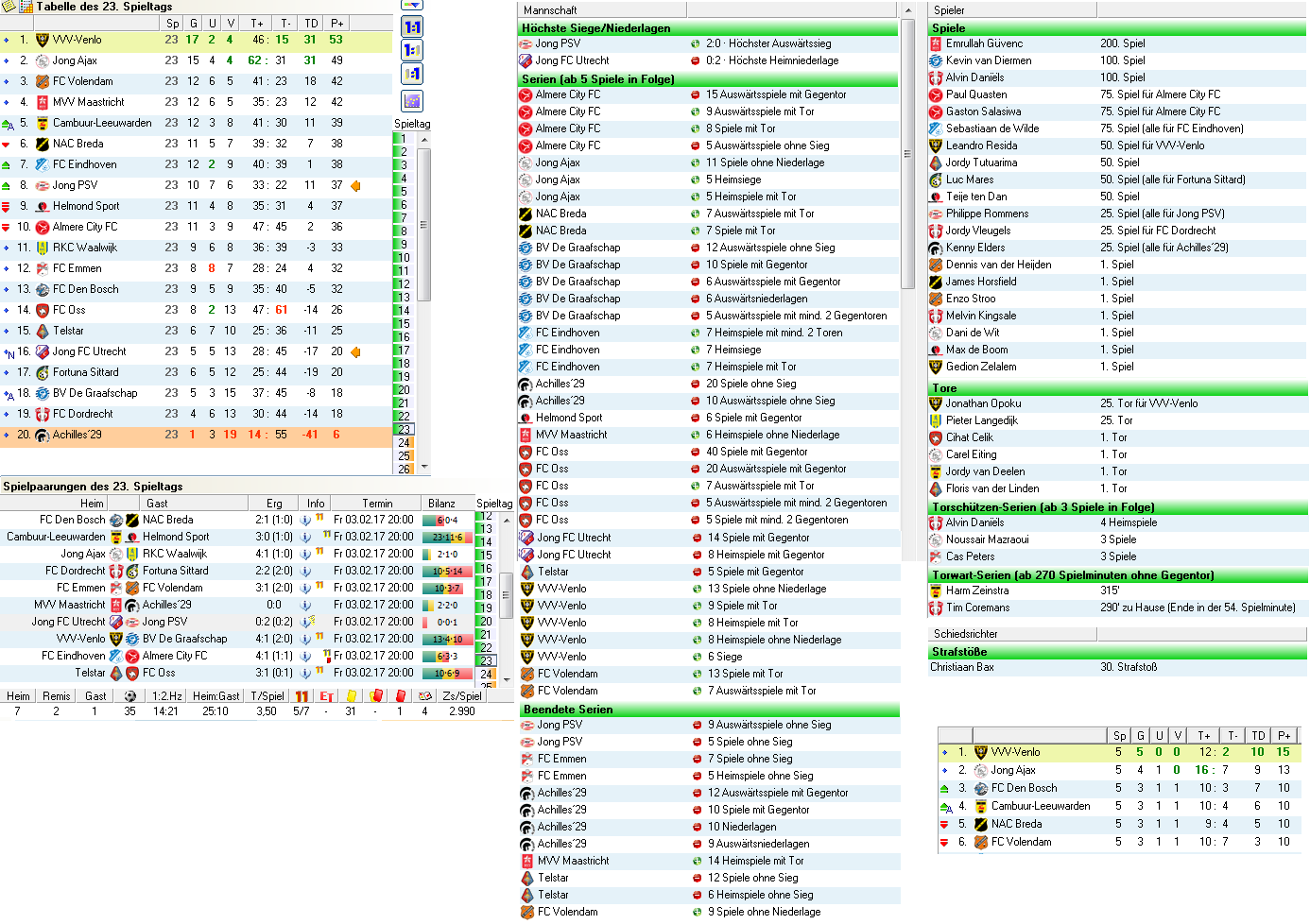The width and height of the screenshot is (1310, 924).
Task: Open match info for FC Den Bosch vs NAC Breda
Action: 305,520
